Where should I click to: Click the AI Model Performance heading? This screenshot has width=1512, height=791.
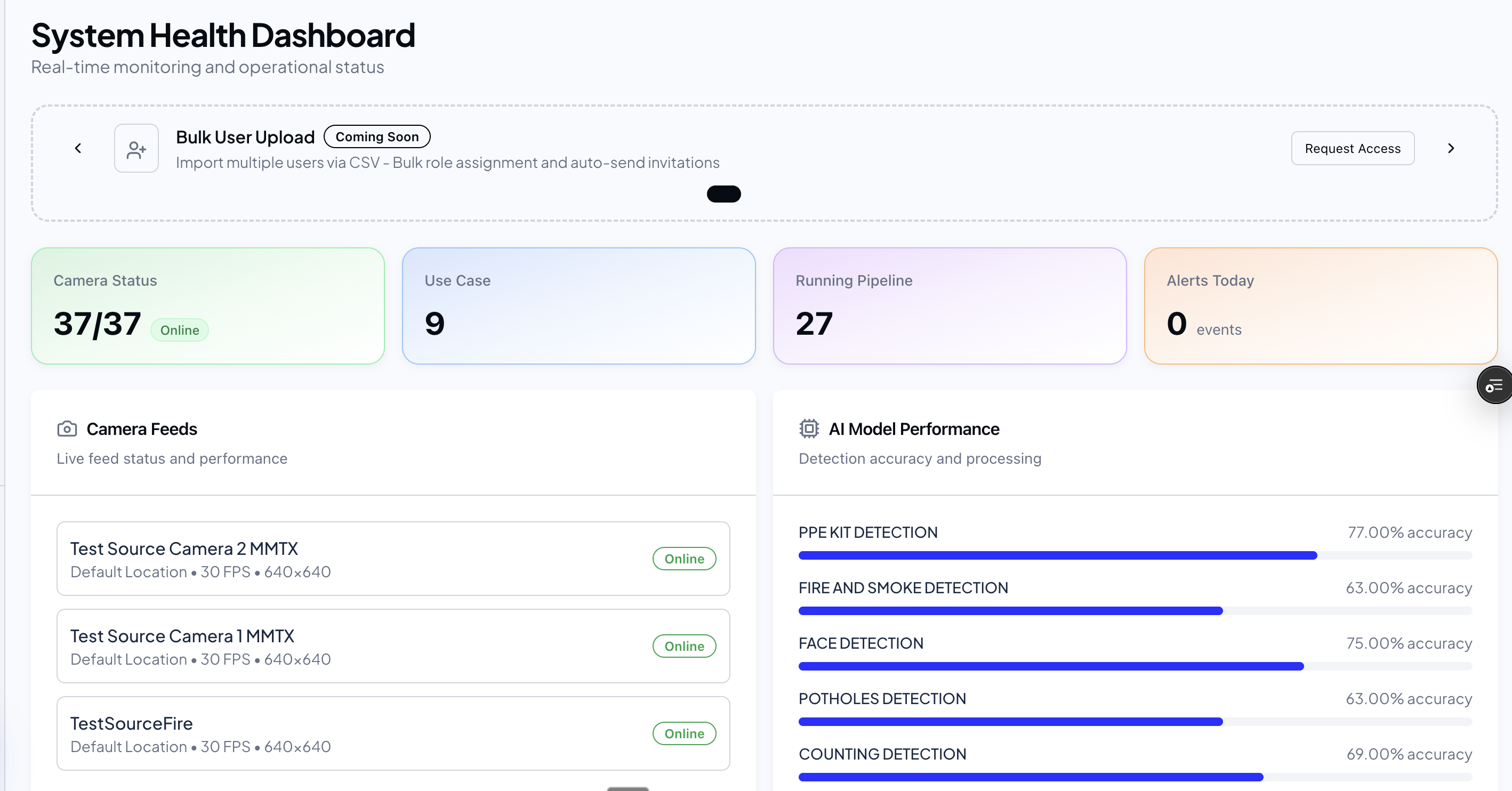(x=914, y=429)
